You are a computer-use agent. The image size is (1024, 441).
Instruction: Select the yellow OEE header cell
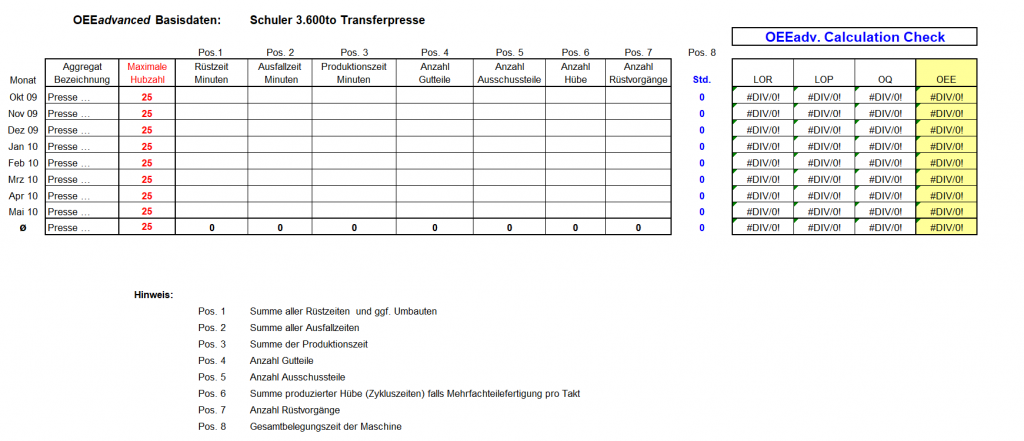(946, 79)
